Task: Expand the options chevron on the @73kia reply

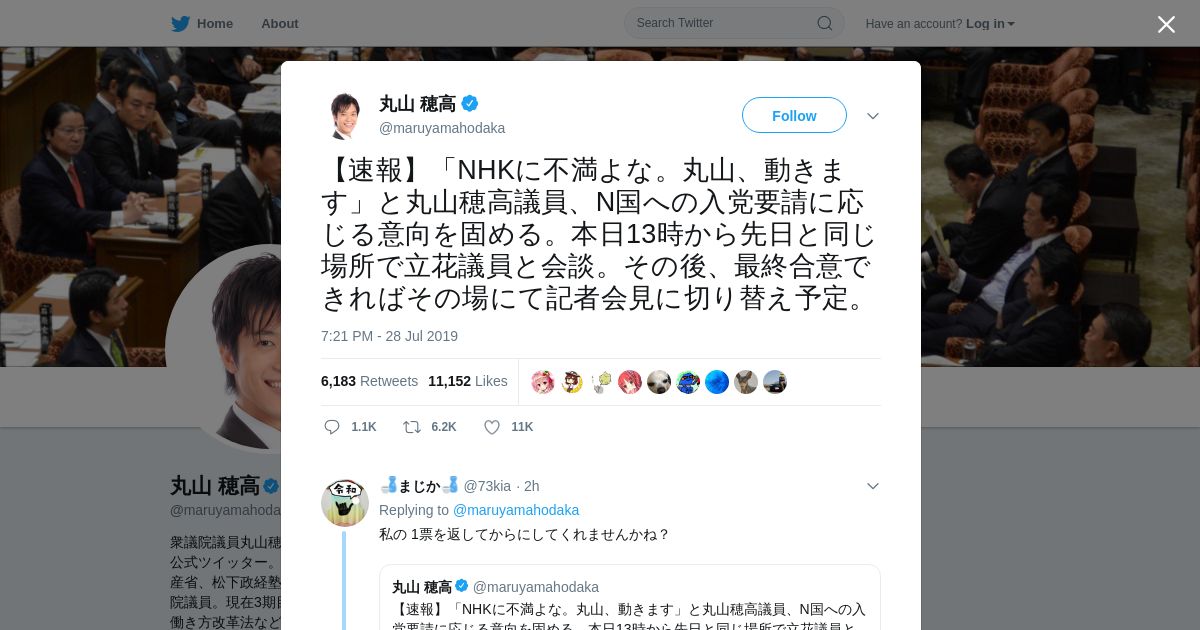Action: tap(873, 486)
